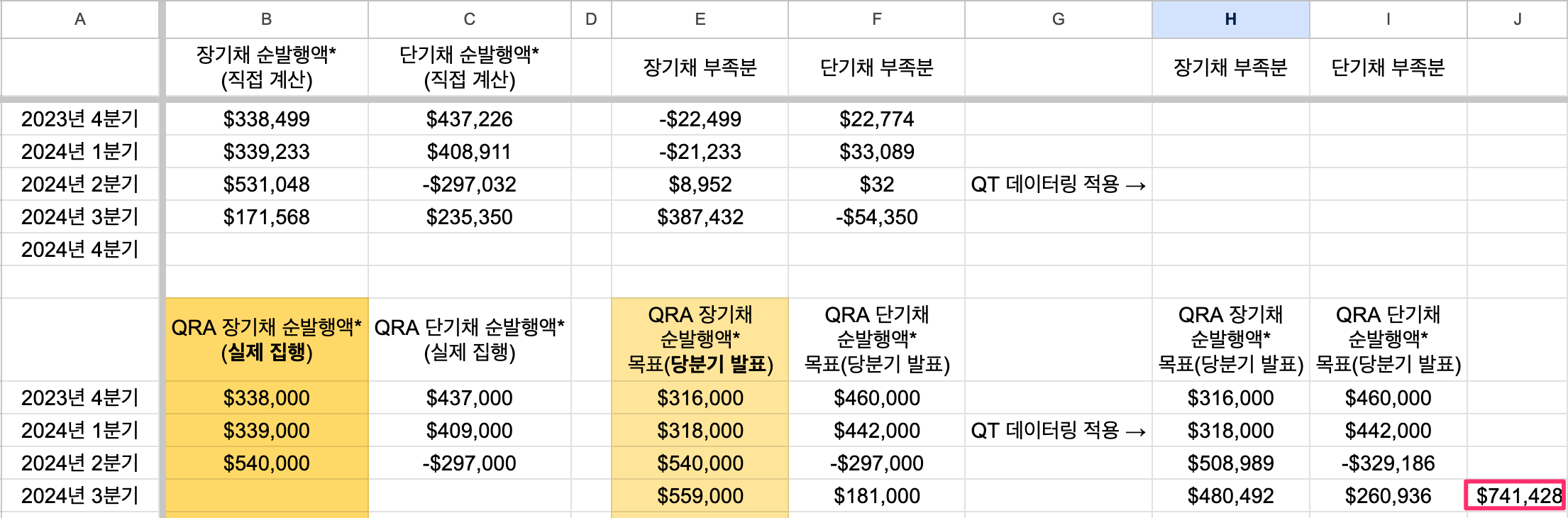Select the -$329,186 cell
Screen dimensions: 1568x518
[x=1388, y=463]
